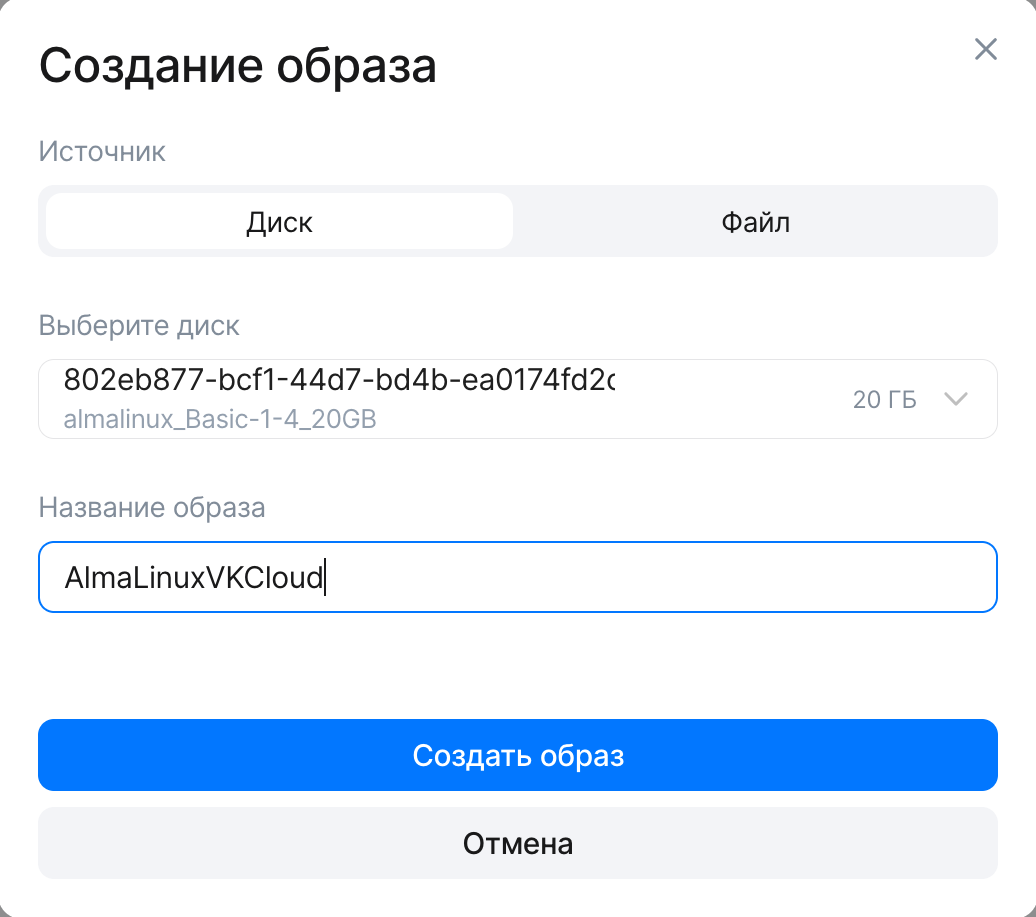
Task: Cancel with the Отмена button
Action: pos(517,843)
